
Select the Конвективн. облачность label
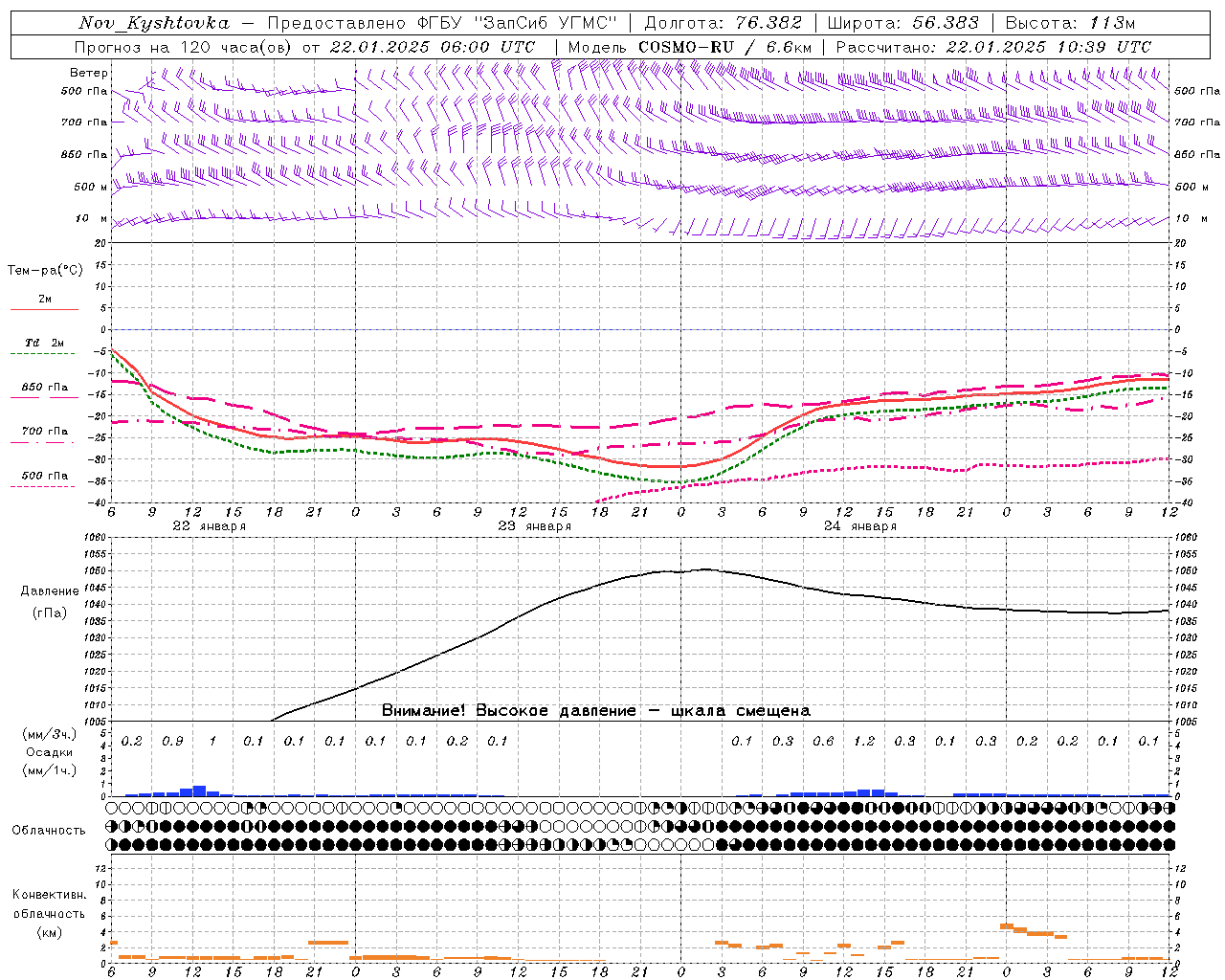pos(49,904)
